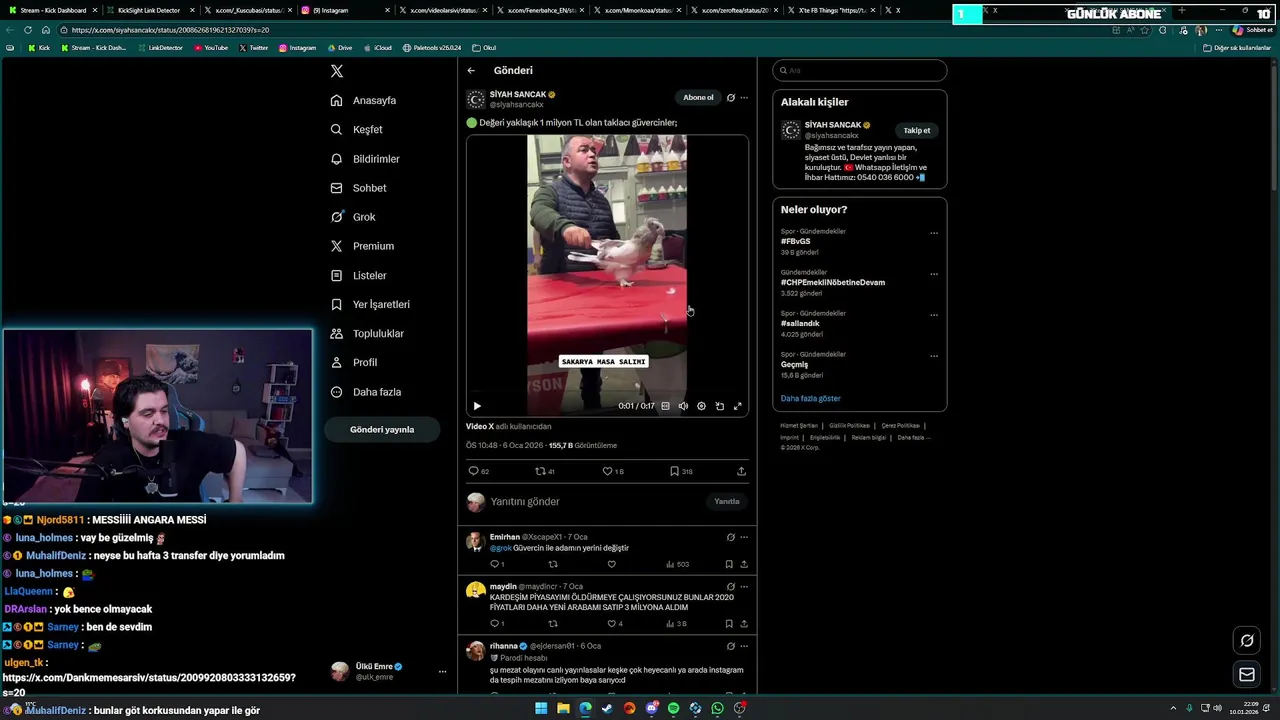The image size is (1280, 720).
Task: Toggle video picture-in-picture mode
Action: (719, 406)
